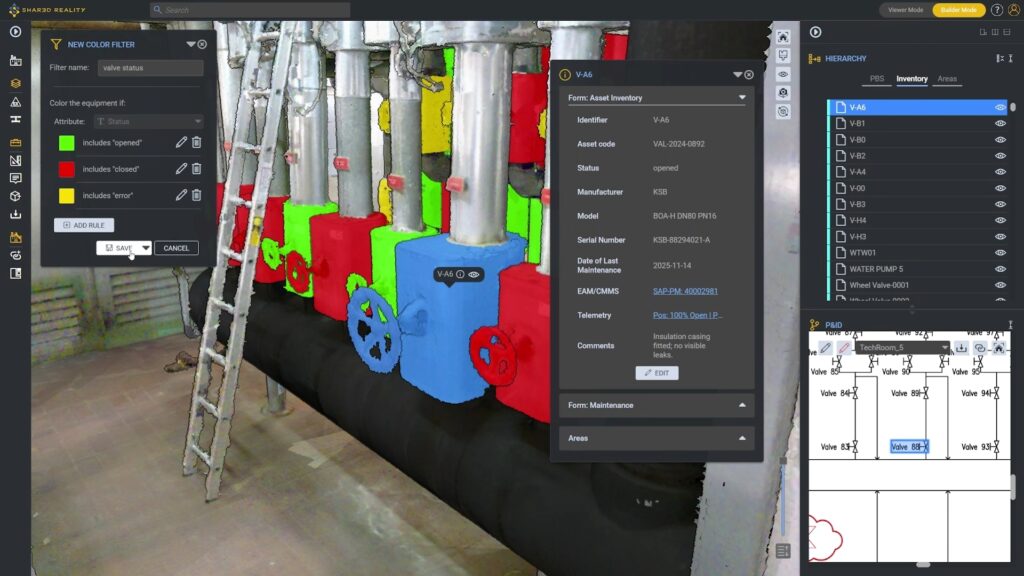
Task: Open the 3D cube sidebar icon
Action: click(x=16, y=196)
